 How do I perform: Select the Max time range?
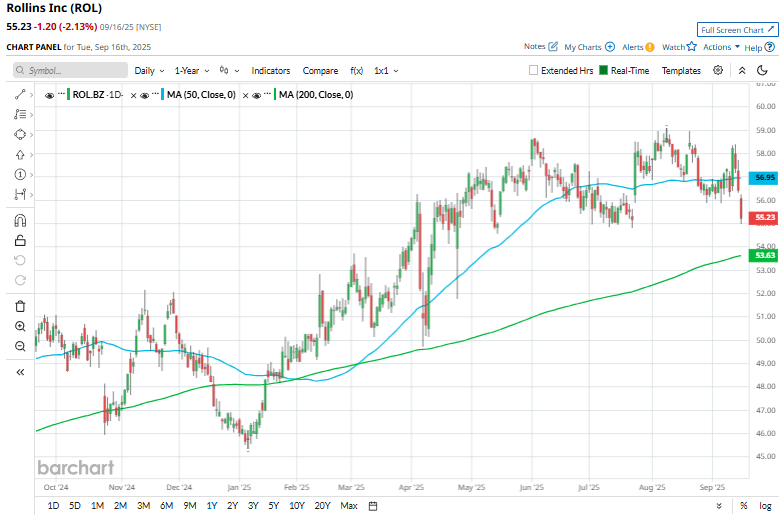coord(349,506)
